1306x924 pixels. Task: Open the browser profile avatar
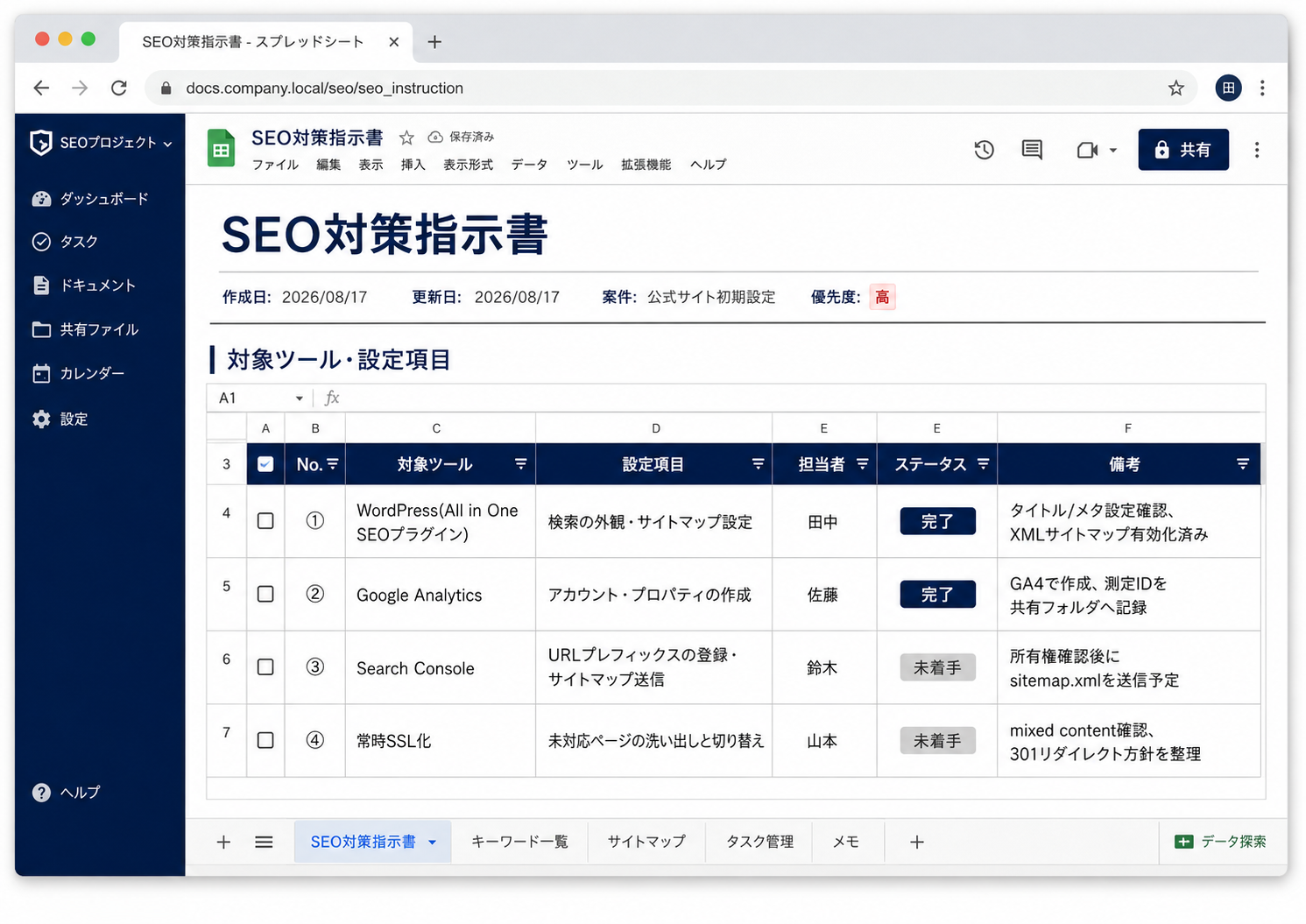click(x=1228, y=88)
